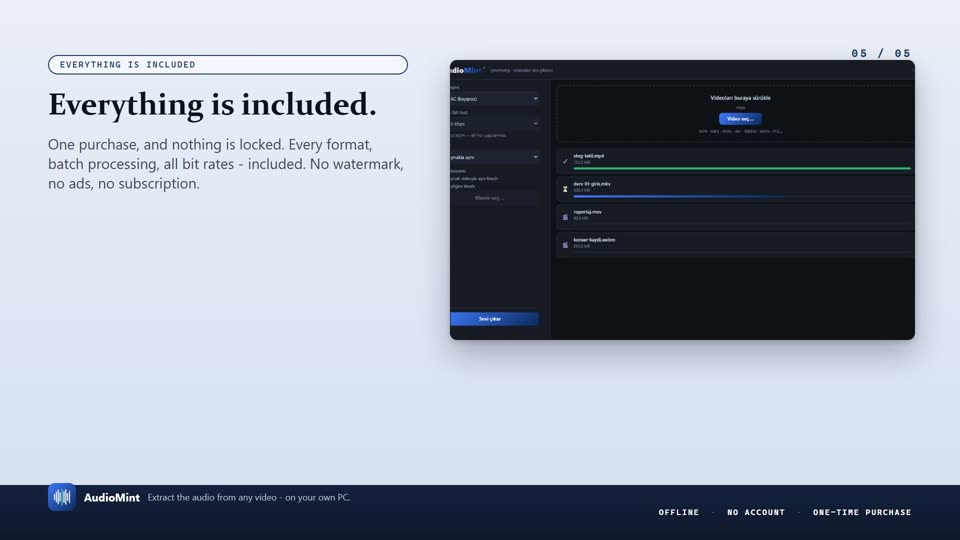Click the OFFLINE label in the footer
This screenshot has width=960, height=540.
(678, 512)
